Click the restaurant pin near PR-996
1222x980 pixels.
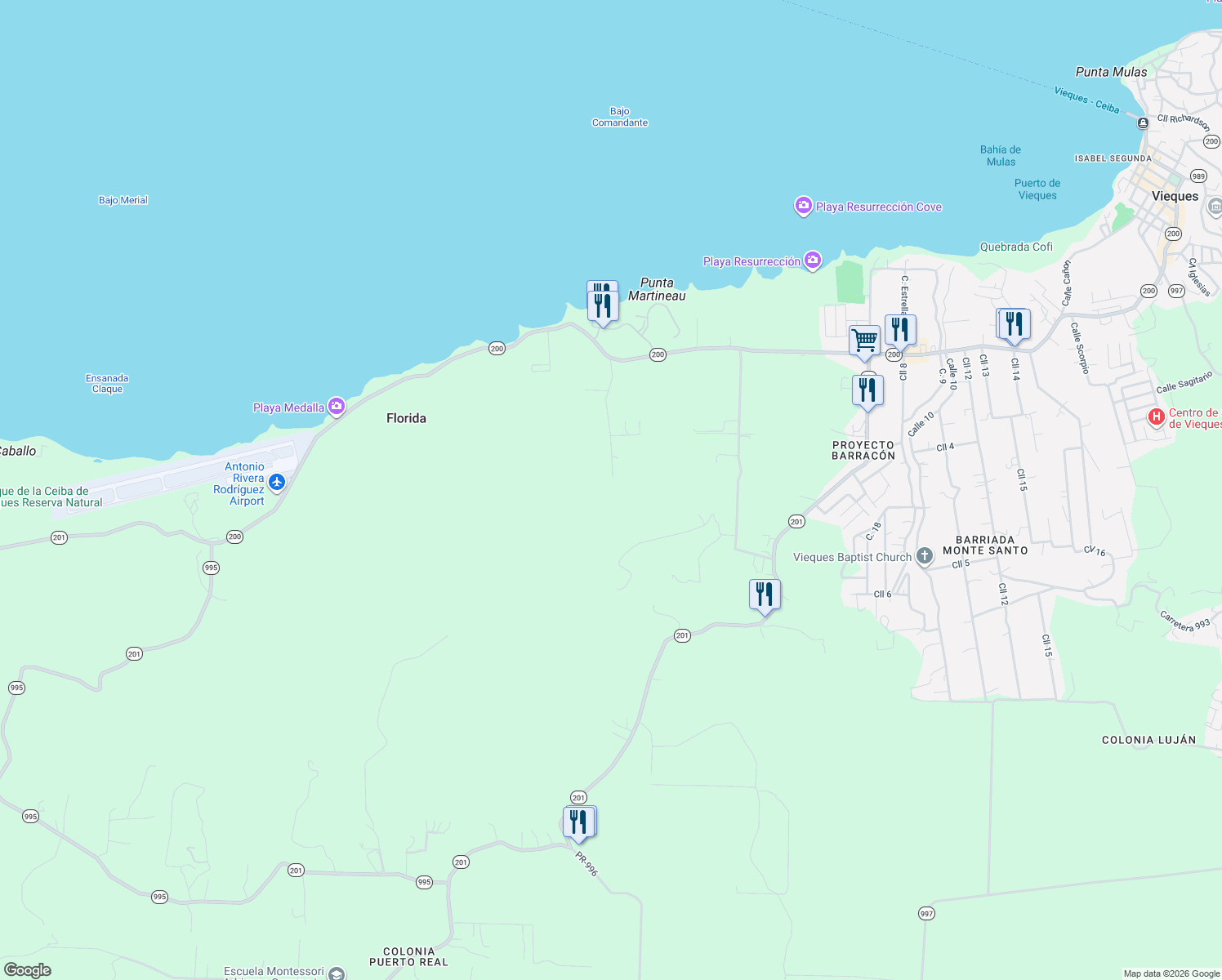(579, 819)
